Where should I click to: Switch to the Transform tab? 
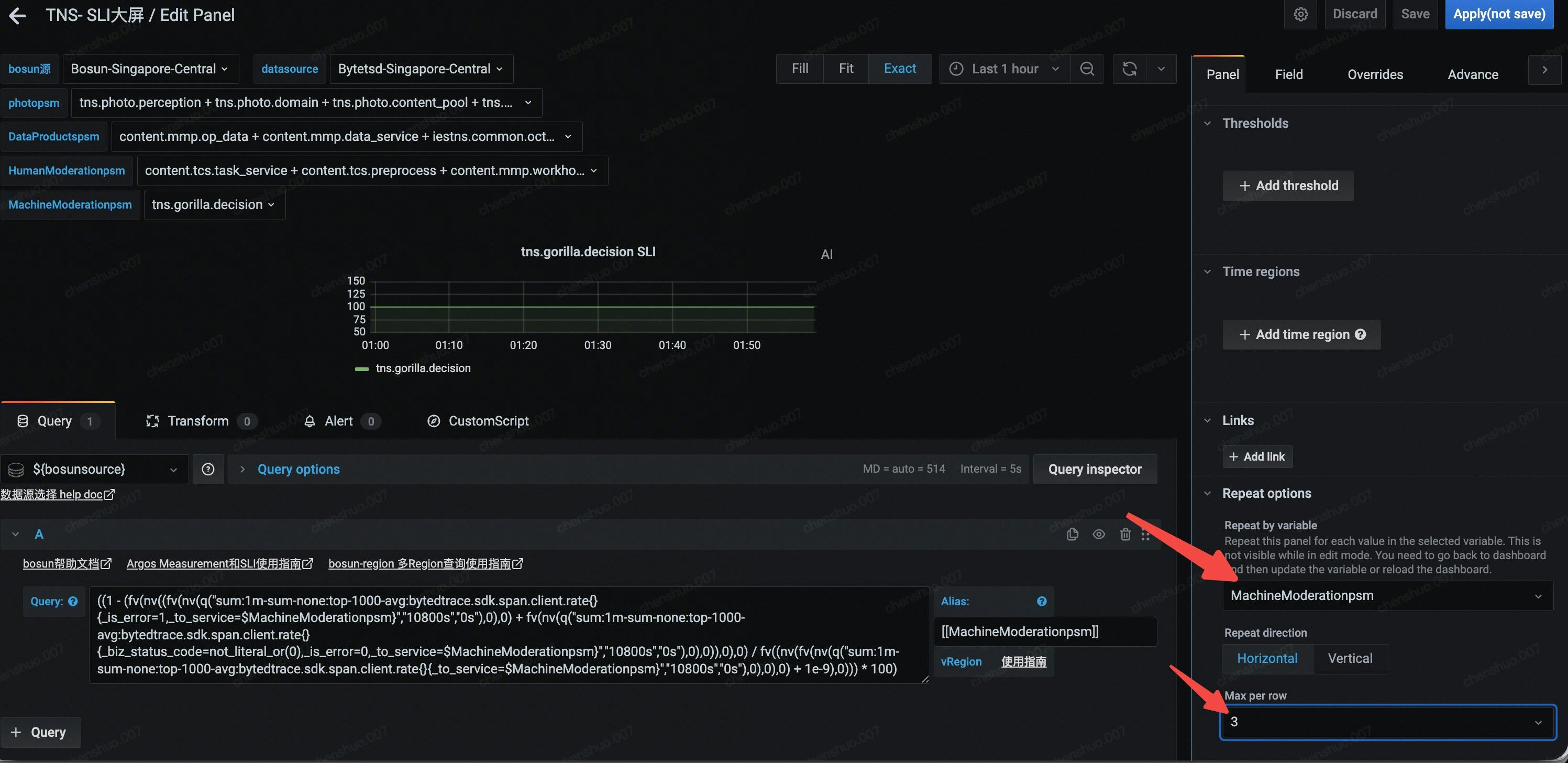[x=198, y=421]
